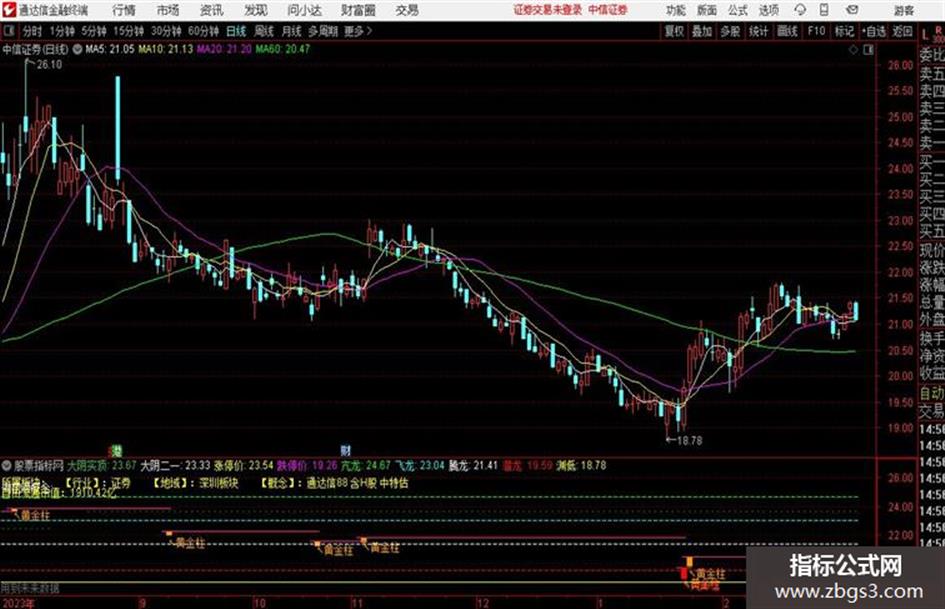945x609 pixels.
Task: Click the diamond icon at chart top-right
Action: (x=853, y=50)
